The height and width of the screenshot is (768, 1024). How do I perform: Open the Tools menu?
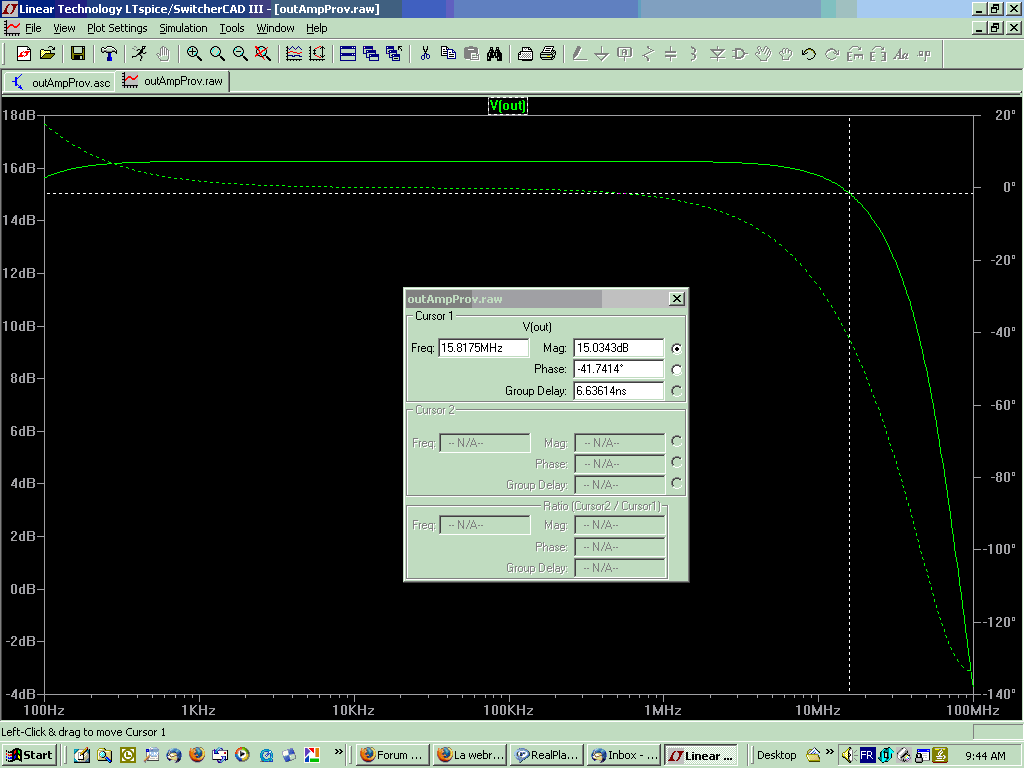(232, 28)
